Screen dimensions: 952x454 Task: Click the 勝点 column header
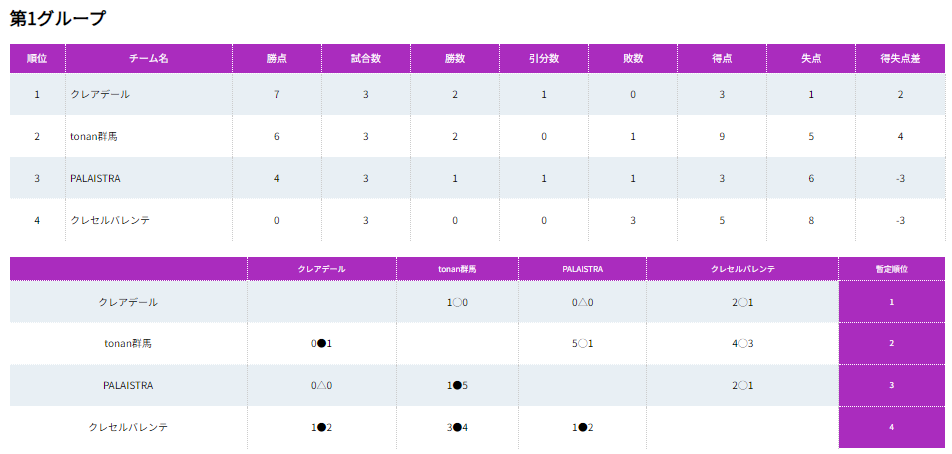277,59
